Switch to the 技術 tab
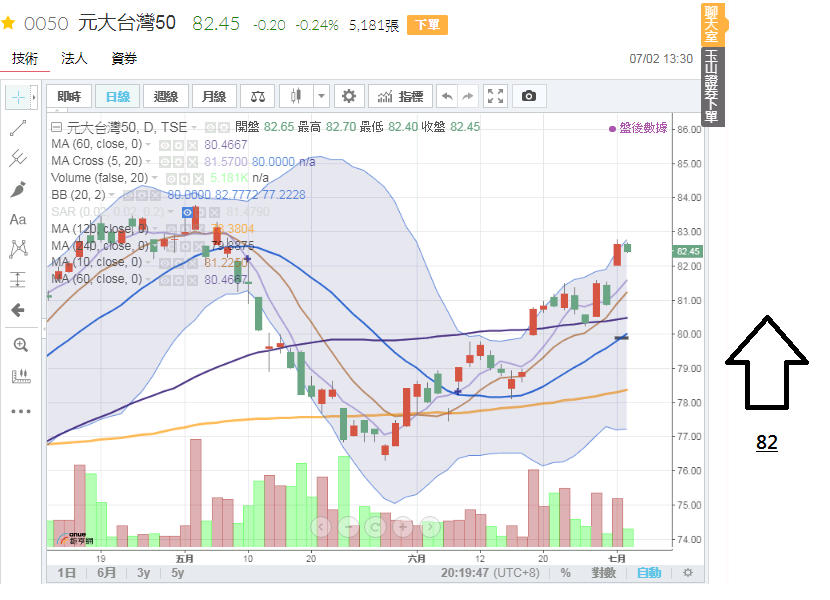Viewport: 830px width, 600px height. click(25, 58)
